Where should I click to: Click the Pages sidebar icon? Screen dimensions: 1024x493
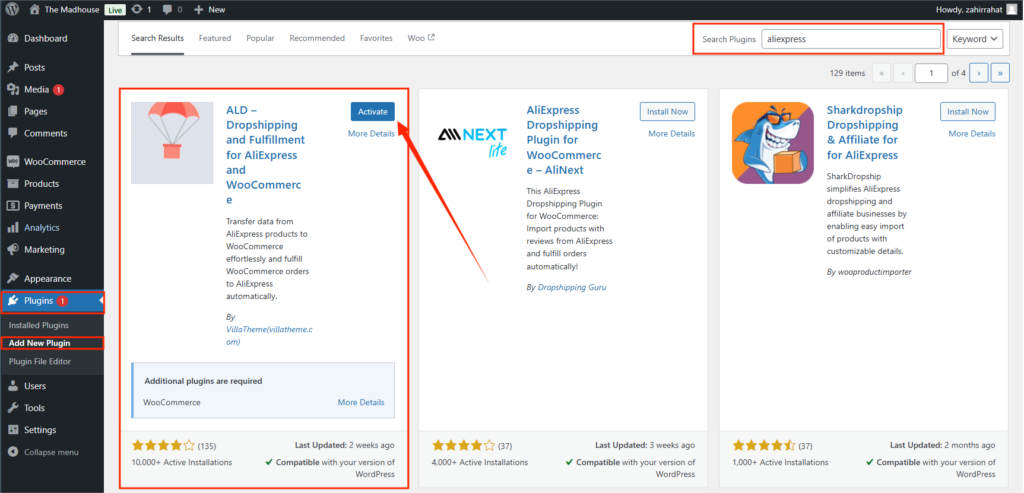pos(13,111)
